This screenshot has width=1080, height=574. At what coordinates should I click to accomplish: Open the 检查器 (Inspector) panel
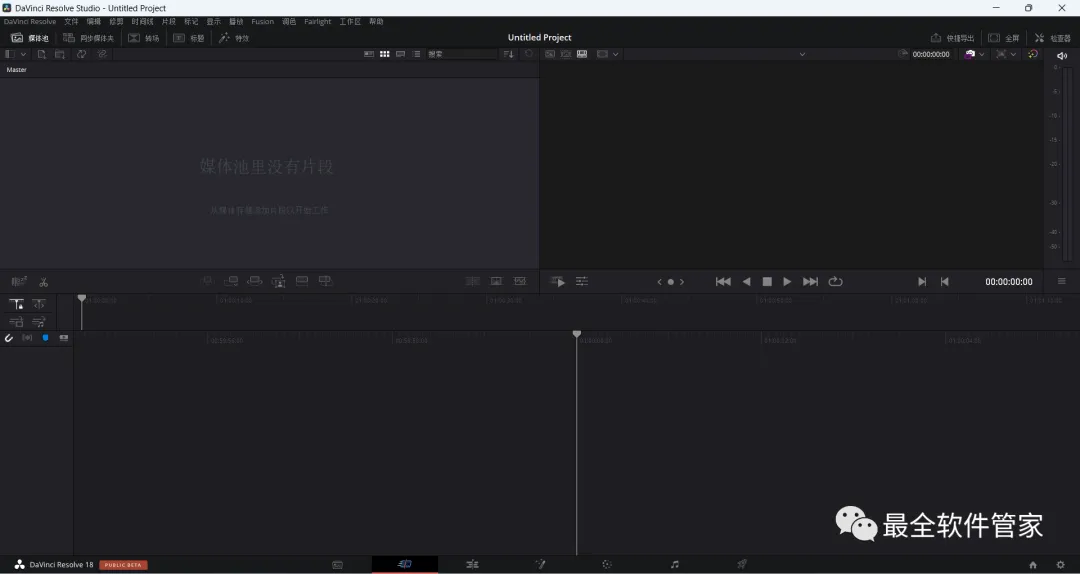(1052, 38)
